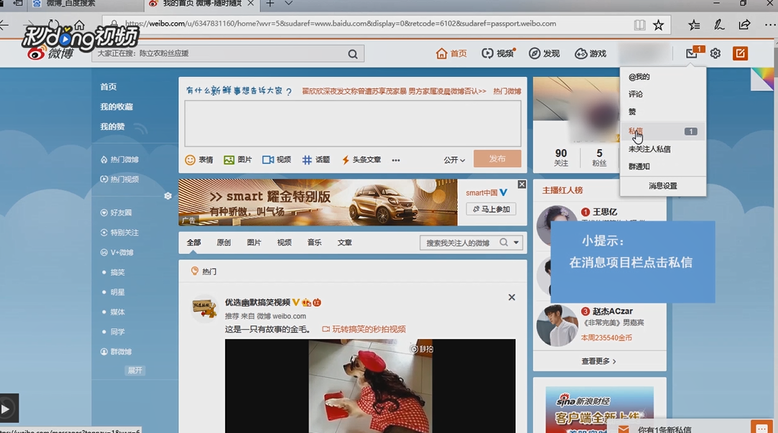778x433 pixels.
Task: Expand sidebar with 展开 button
Action: [x=134, y=371]
